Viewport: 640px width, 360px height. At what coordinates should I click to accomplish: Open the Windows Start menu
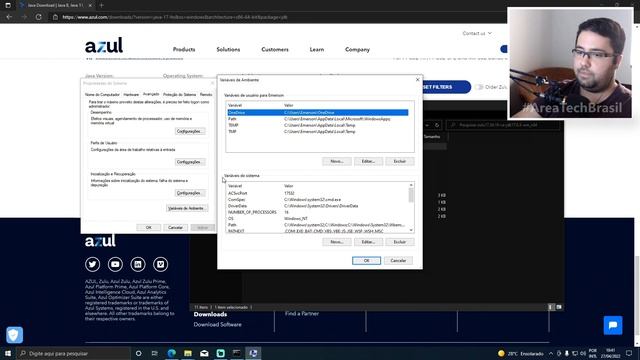(8, 353)
